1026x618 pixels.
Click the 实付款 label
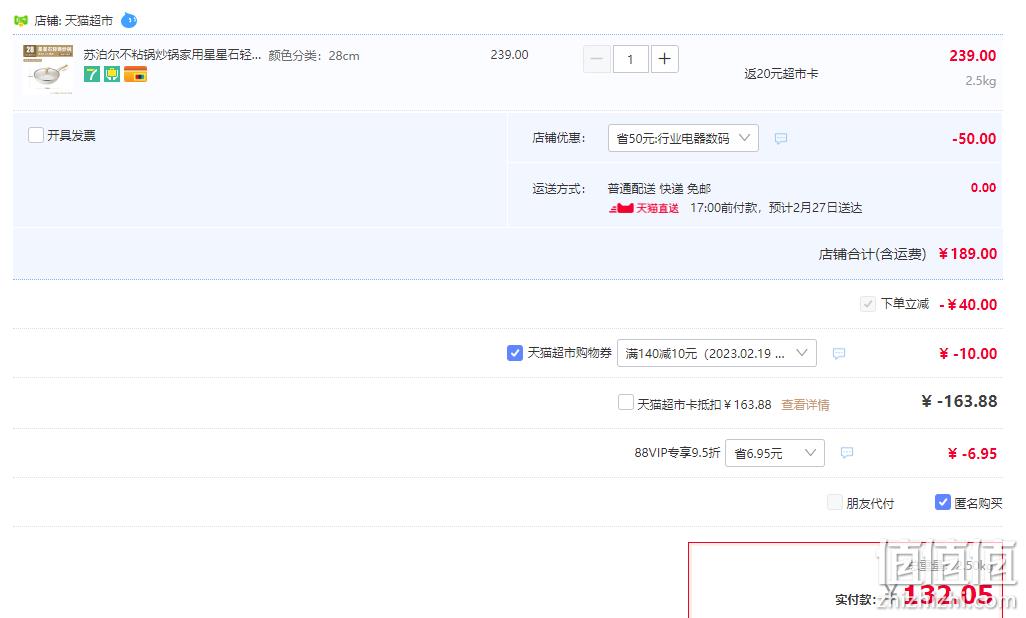tap(855, 600)
